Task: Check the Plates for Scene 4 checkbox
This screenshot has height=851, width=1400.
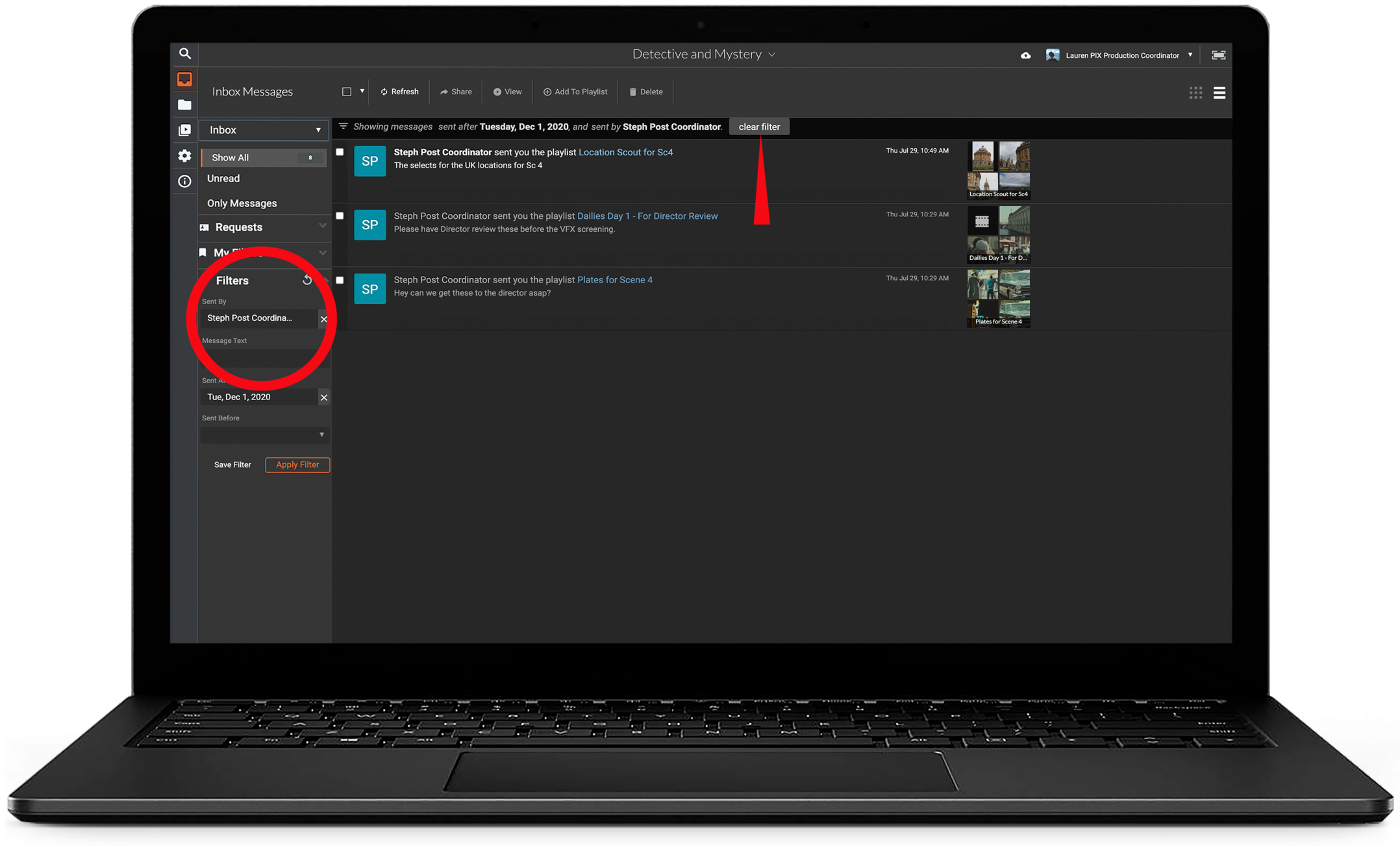Action: 340,280
